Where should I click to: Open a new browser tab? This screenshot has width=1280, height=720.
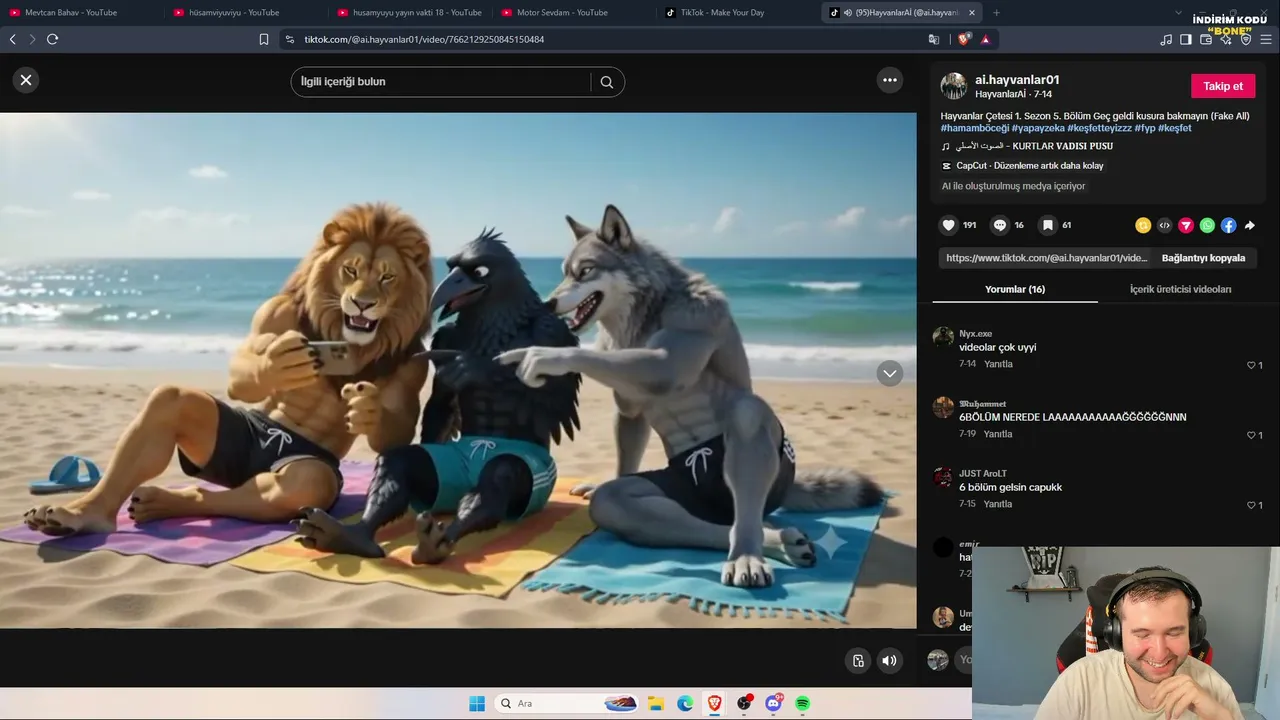click(x=996, y=12)
